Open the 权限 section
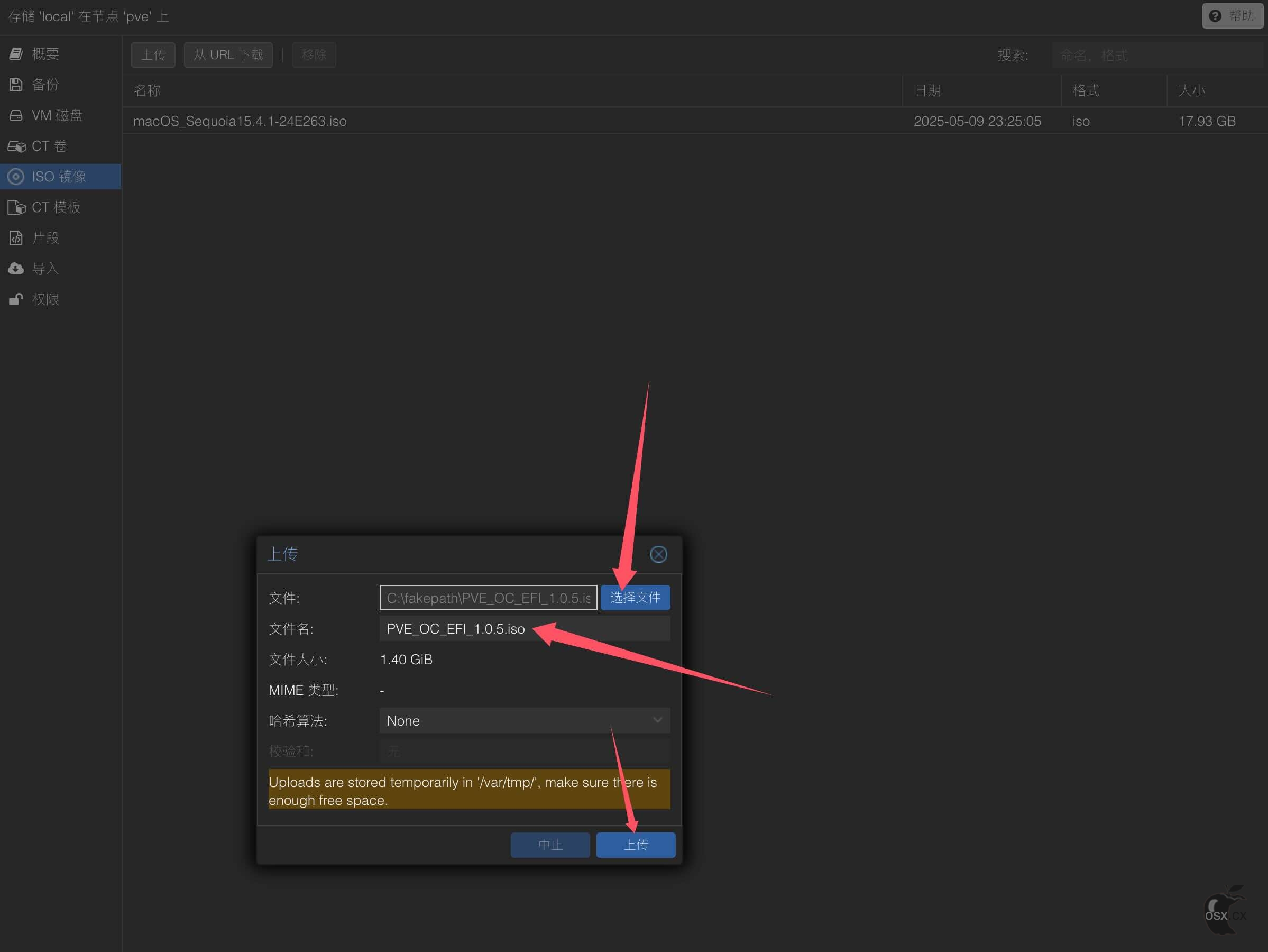Screen dimensions: 1268x952 point(61,299)
